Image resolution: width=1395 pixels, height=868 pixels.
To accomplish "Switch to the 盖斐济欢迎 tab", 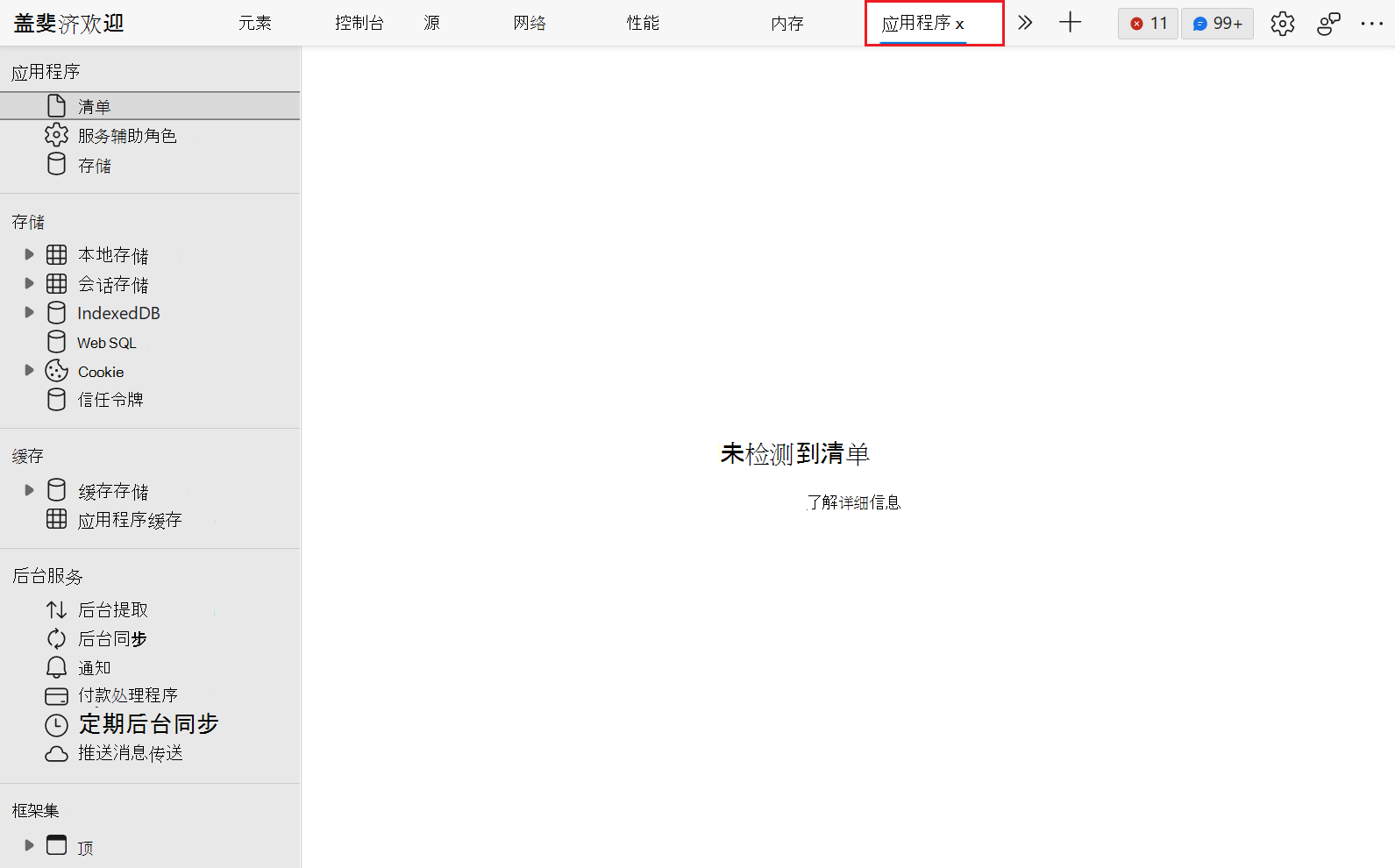I will coord(69,23).
